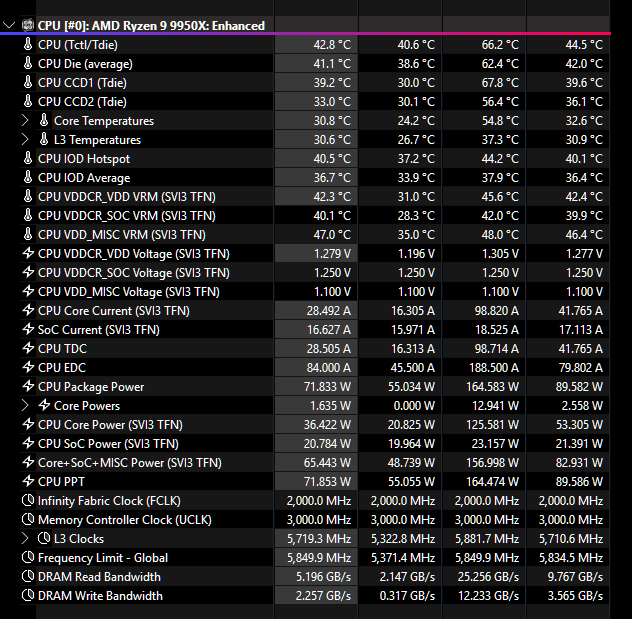Viewport: 632px width, 619px height.
Task: Click clock icon for Memory Controller Clock (UCLK)
Action: (28, 519)
